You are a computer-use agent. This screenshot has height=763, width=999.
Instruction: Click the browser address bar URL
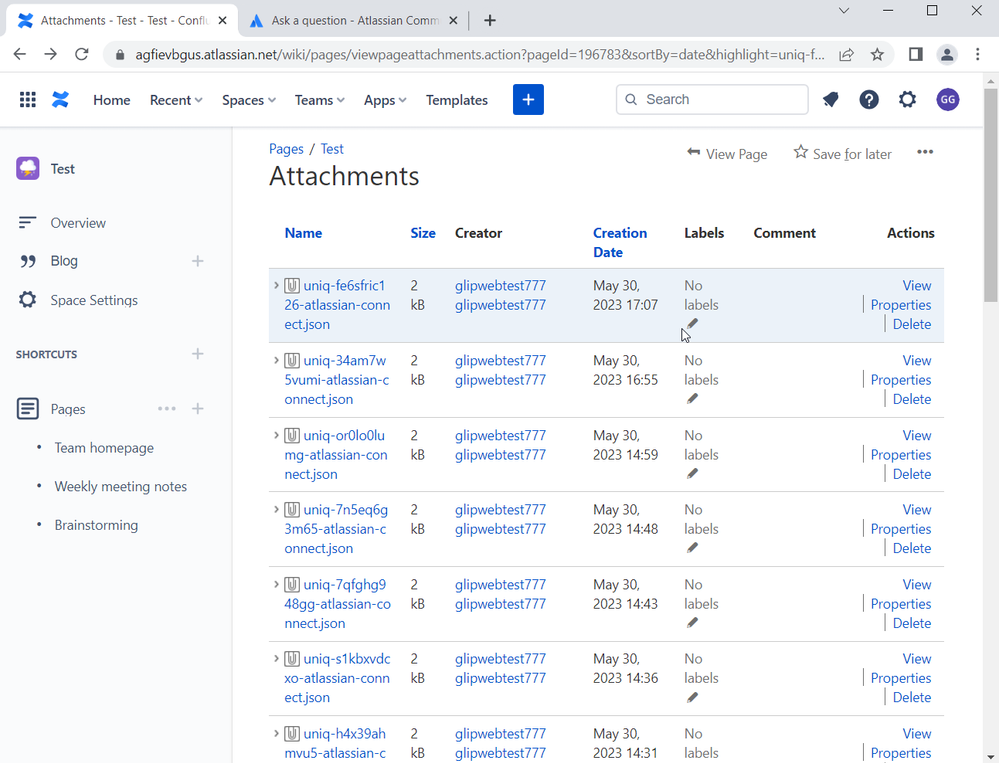coord(479,55)
